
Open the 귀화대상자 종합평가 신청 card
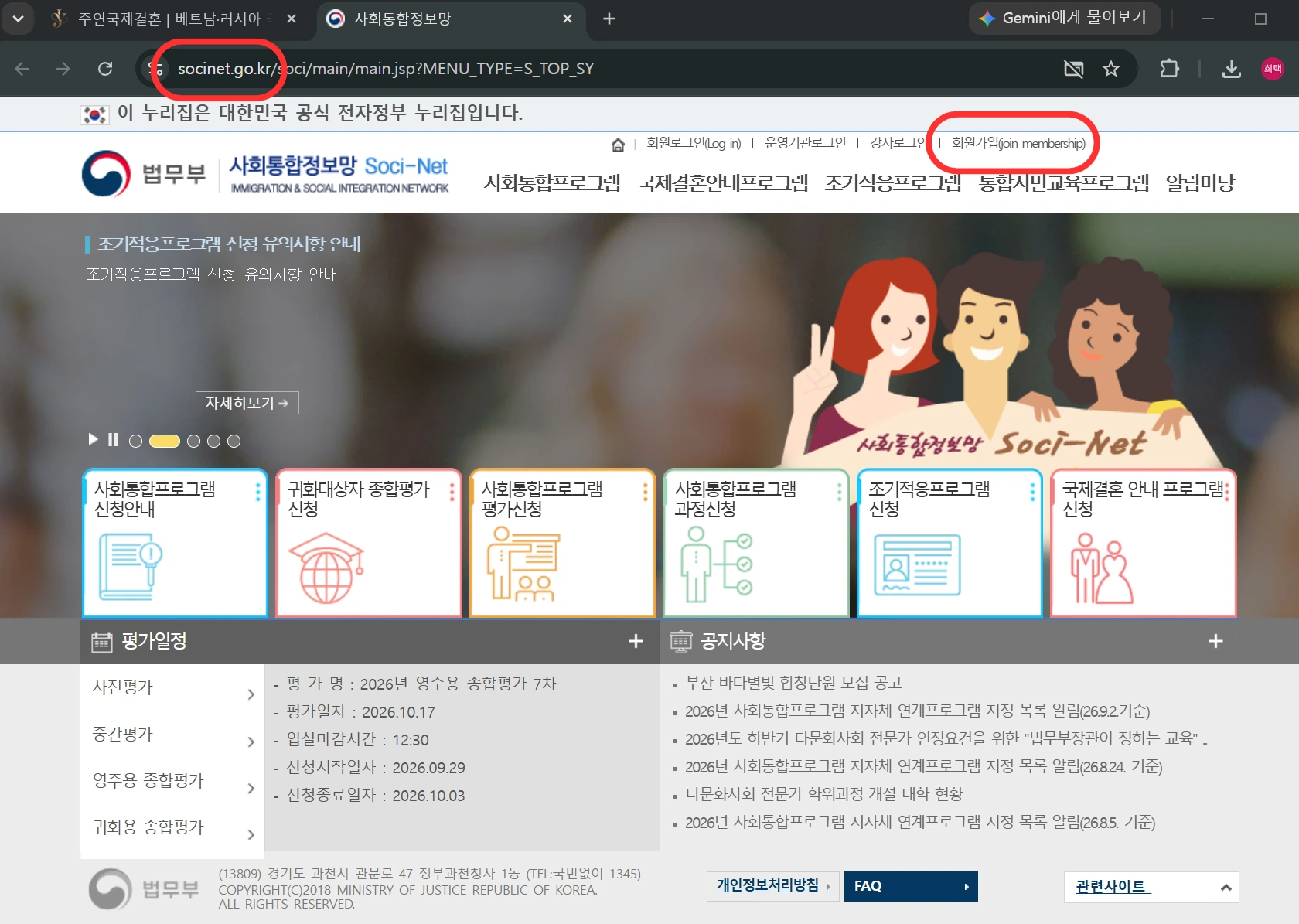[369, 543]
